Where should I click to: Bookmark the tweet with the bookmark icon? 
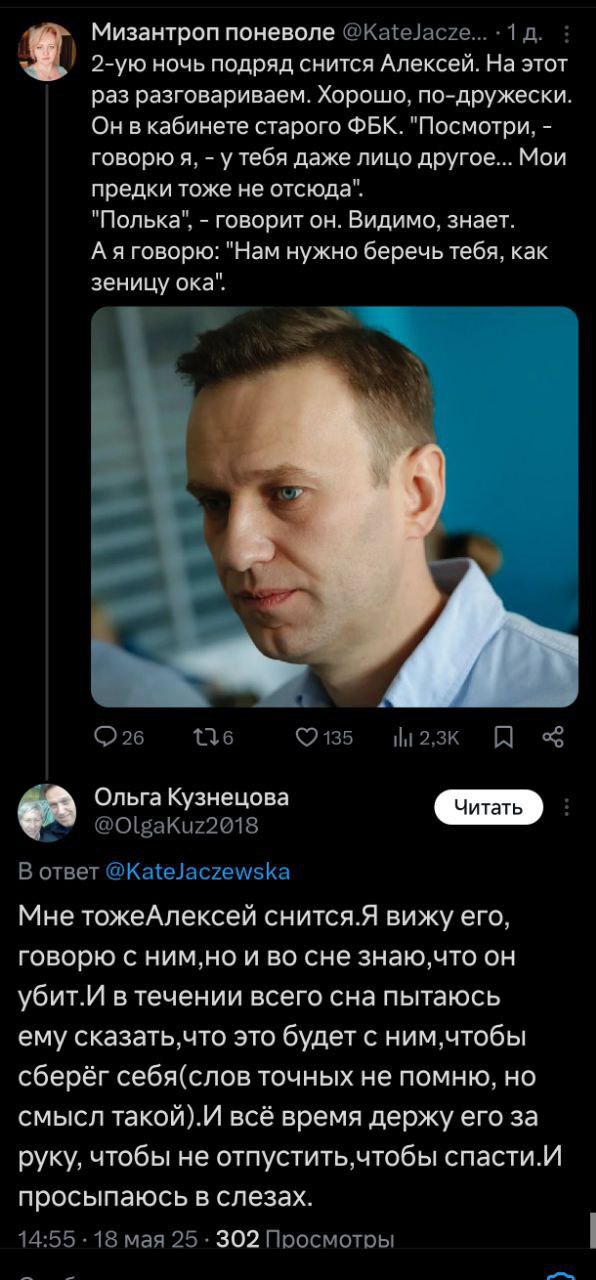pyautogui.click(x=503, y=738)
